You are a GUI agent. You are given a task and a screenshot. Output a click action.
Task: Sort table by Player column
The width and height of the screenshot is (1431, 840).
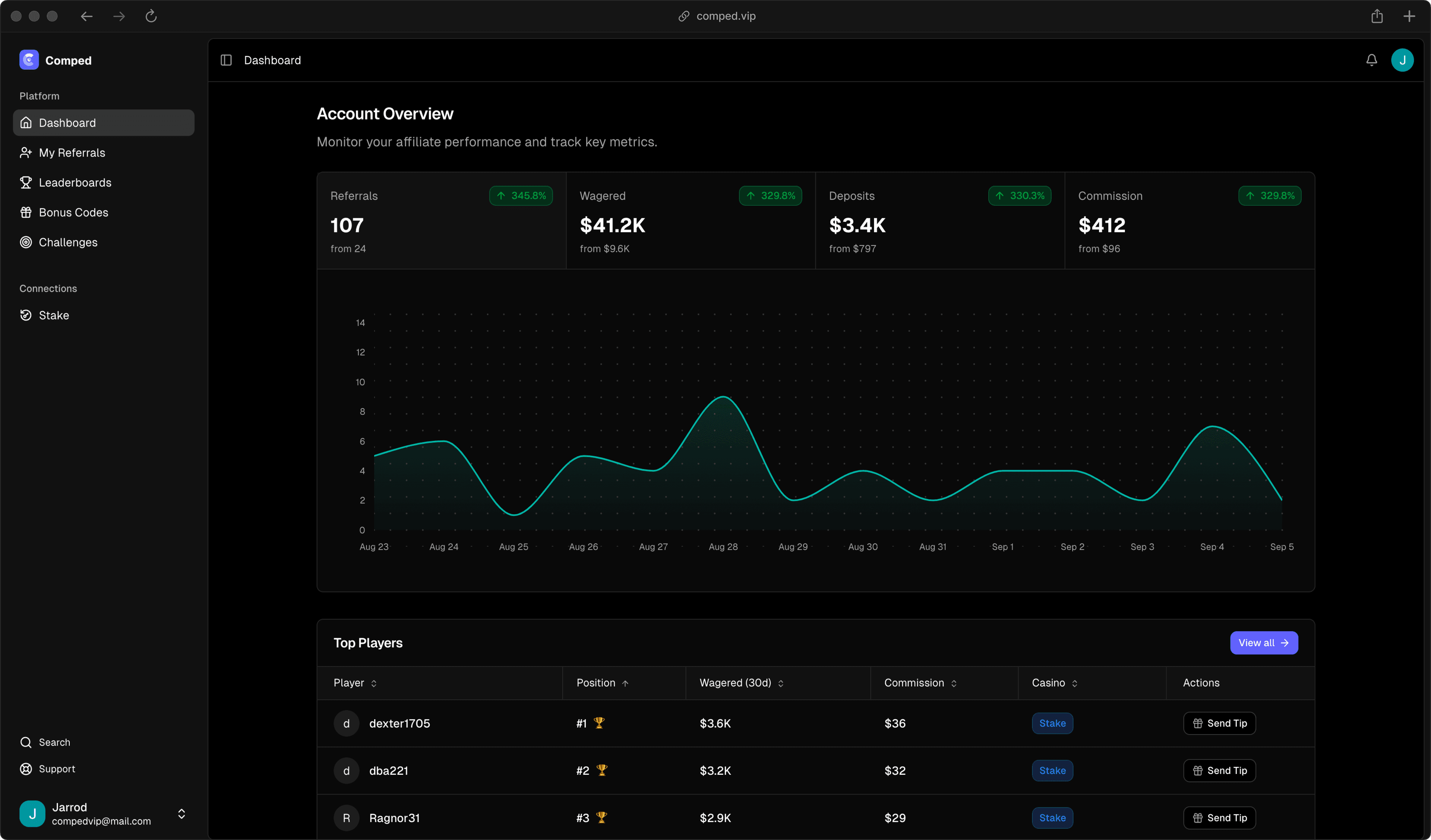pyautogui.click(x=356, y=683)
